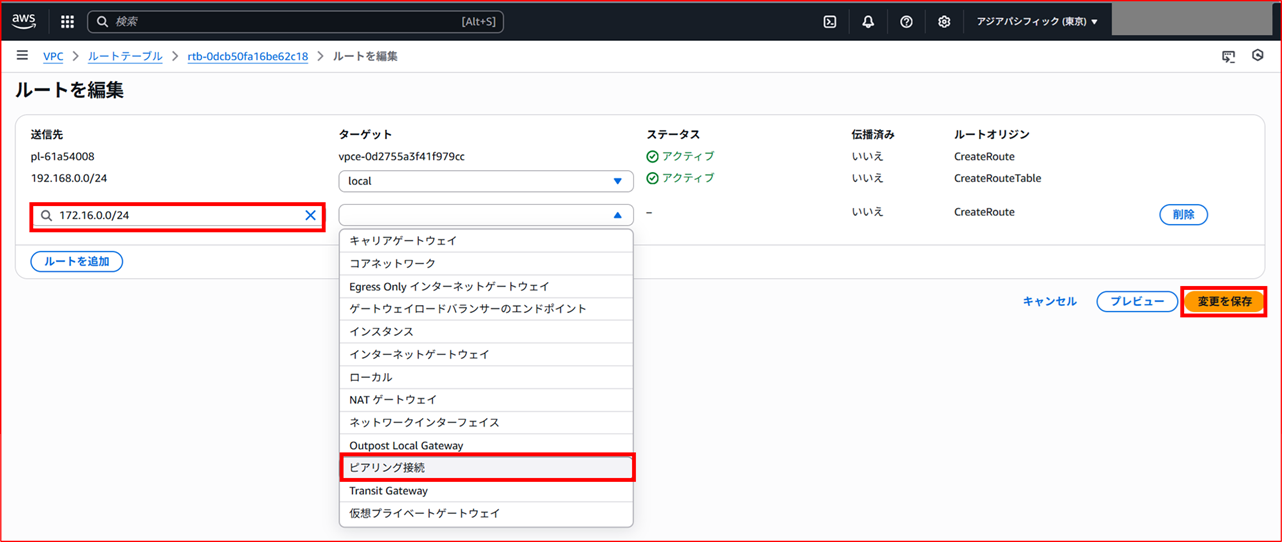Choose Egress Only インターネットゲートウェイ option
Image resolution: width=1282 pixels, height=542 pixels.
point(486,287)
